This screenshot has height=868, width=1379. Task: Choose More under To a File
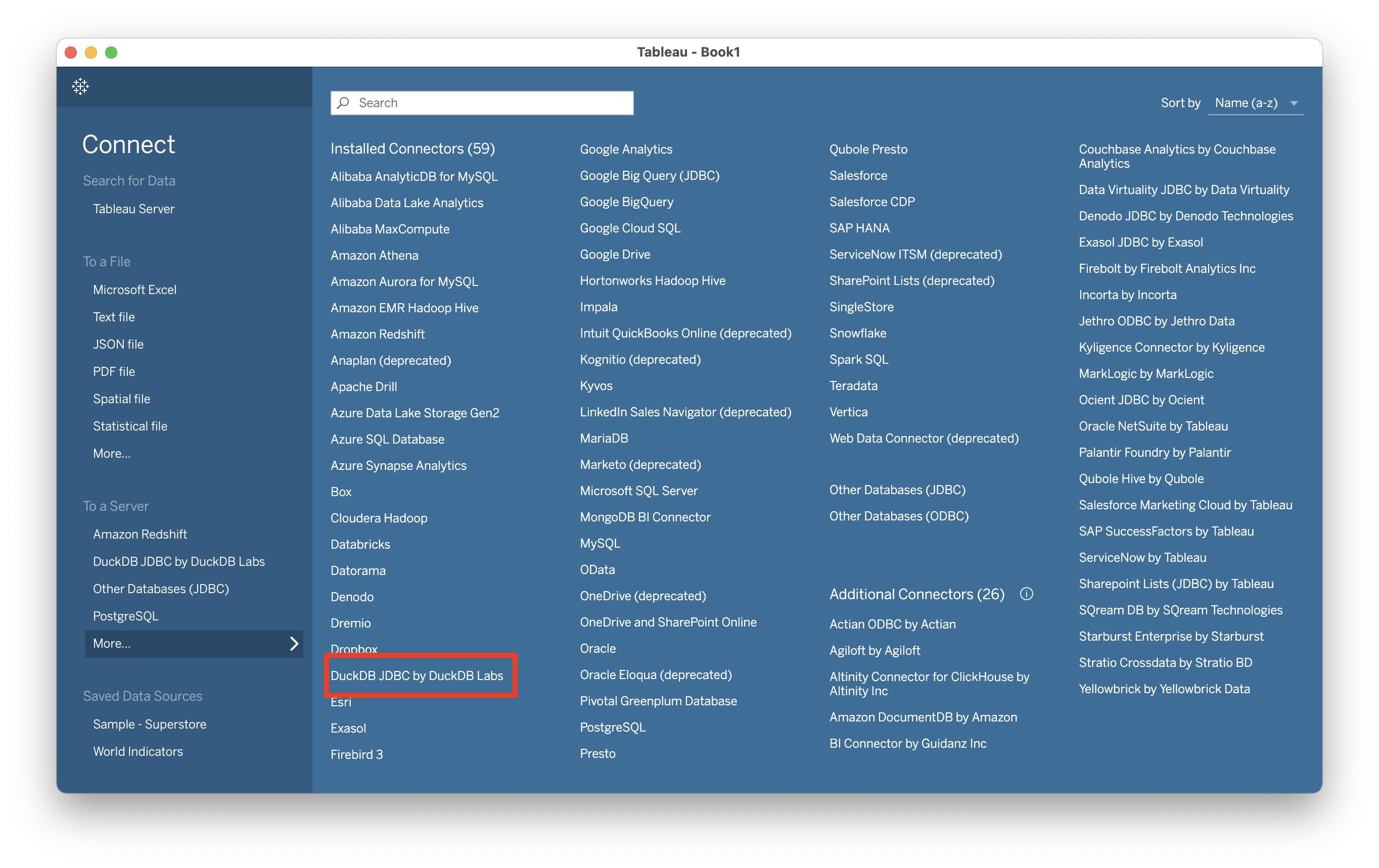pyautogui.click(x=112, y=454)
